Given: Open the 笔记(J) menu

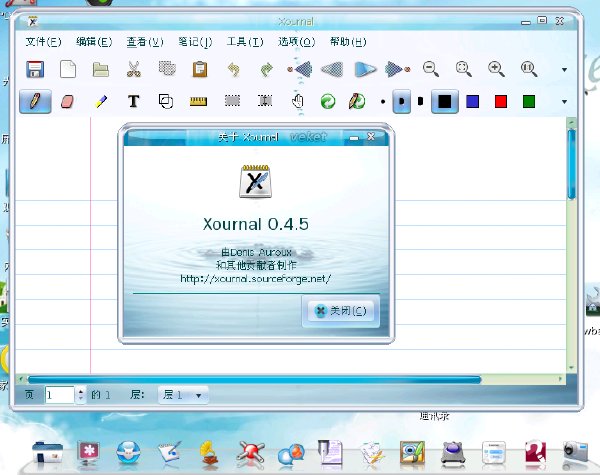Looking at the screenshot, I should (195, 42).
